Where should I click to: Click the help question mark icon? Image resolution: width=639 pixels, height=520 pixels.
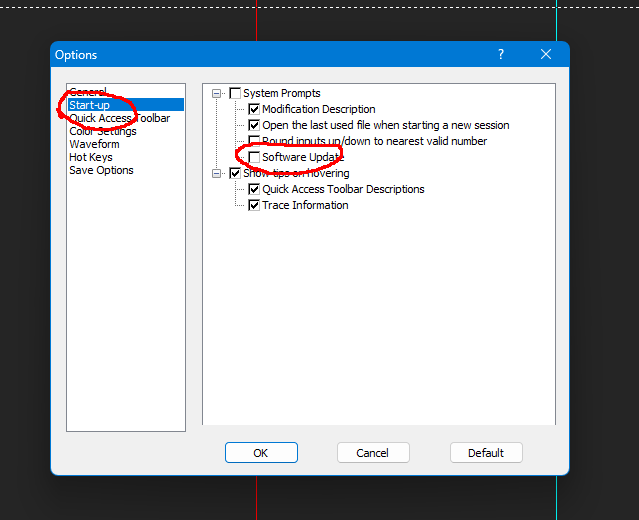(x=501, y=54)
